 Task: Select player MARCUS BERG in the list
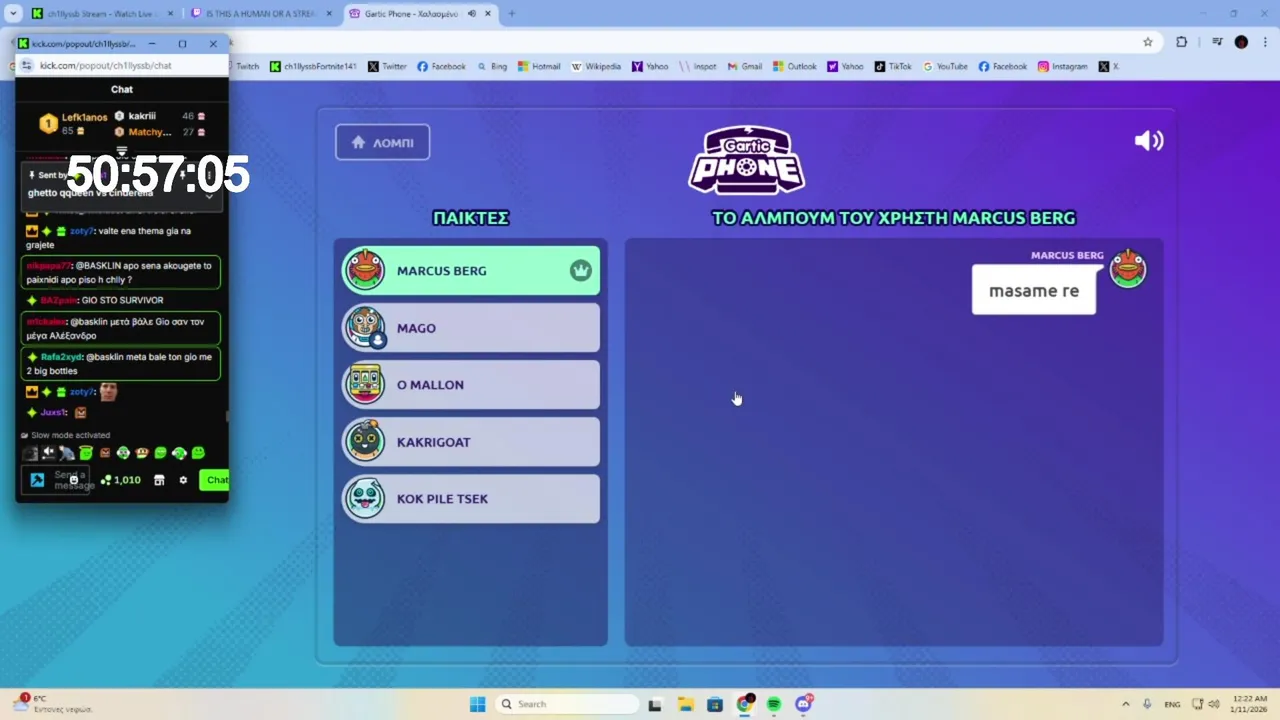(x=471, y=270)
